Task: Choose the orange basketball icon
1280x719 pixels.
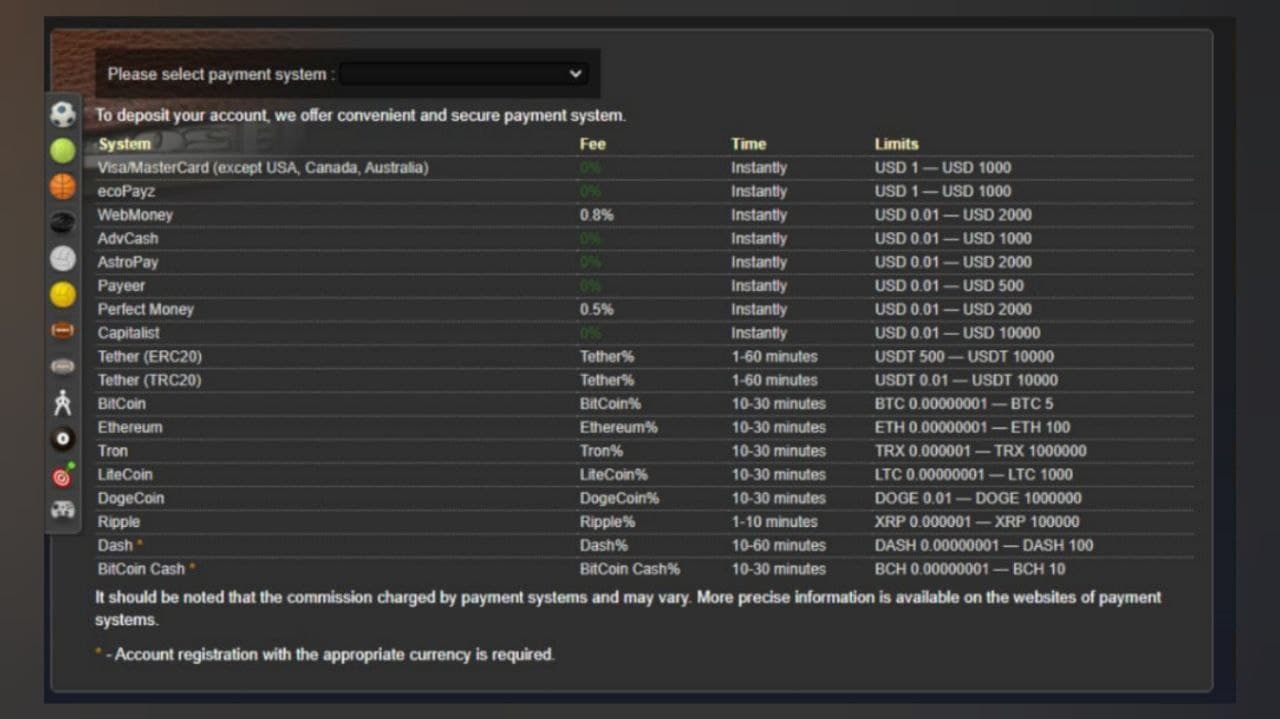Action: [x=63, y=187]
